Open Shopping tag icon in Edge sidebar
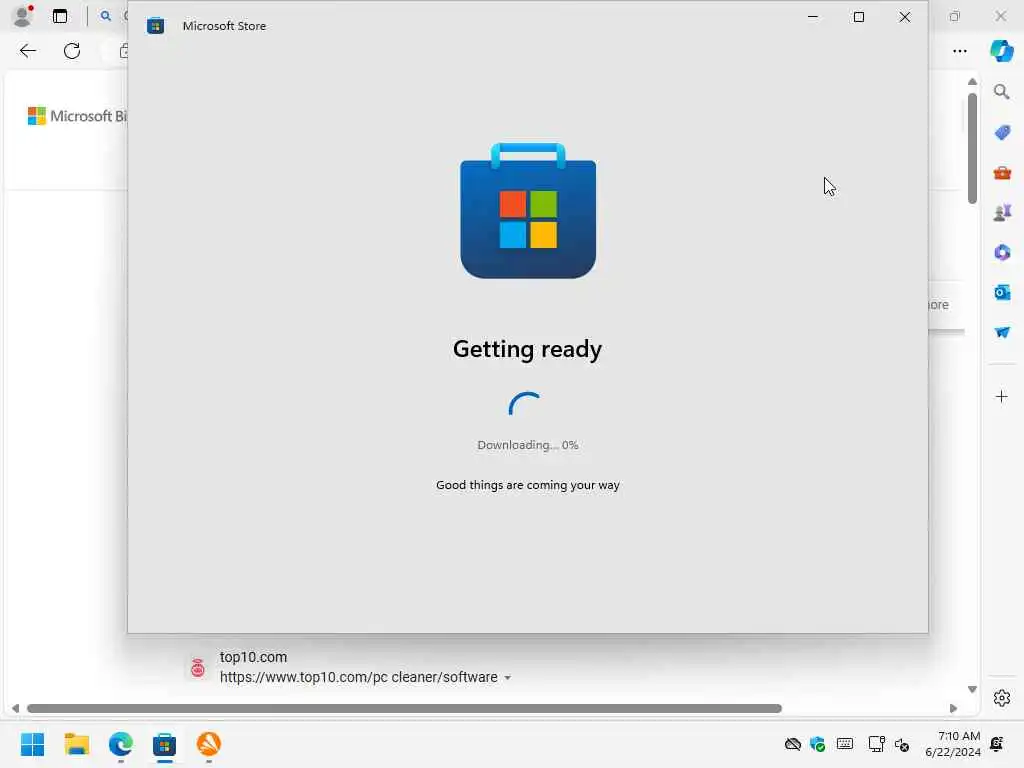This screenshot has width=1024, height=768. point(1002,133)
